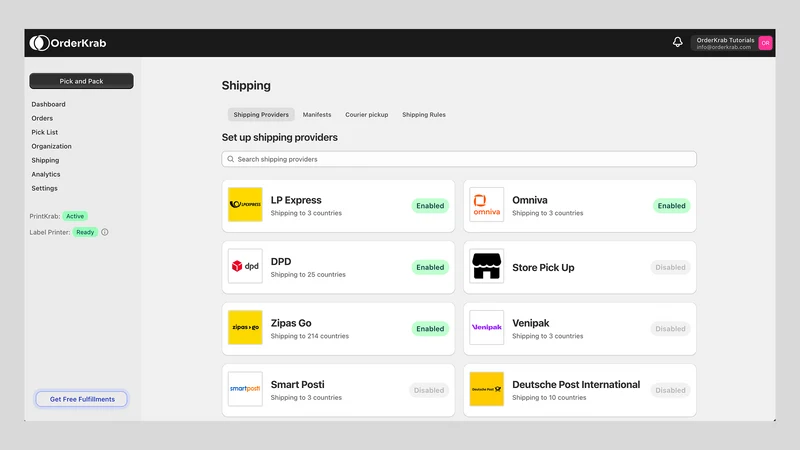
Task: Open the notifications bell
Action: point(677,42)
